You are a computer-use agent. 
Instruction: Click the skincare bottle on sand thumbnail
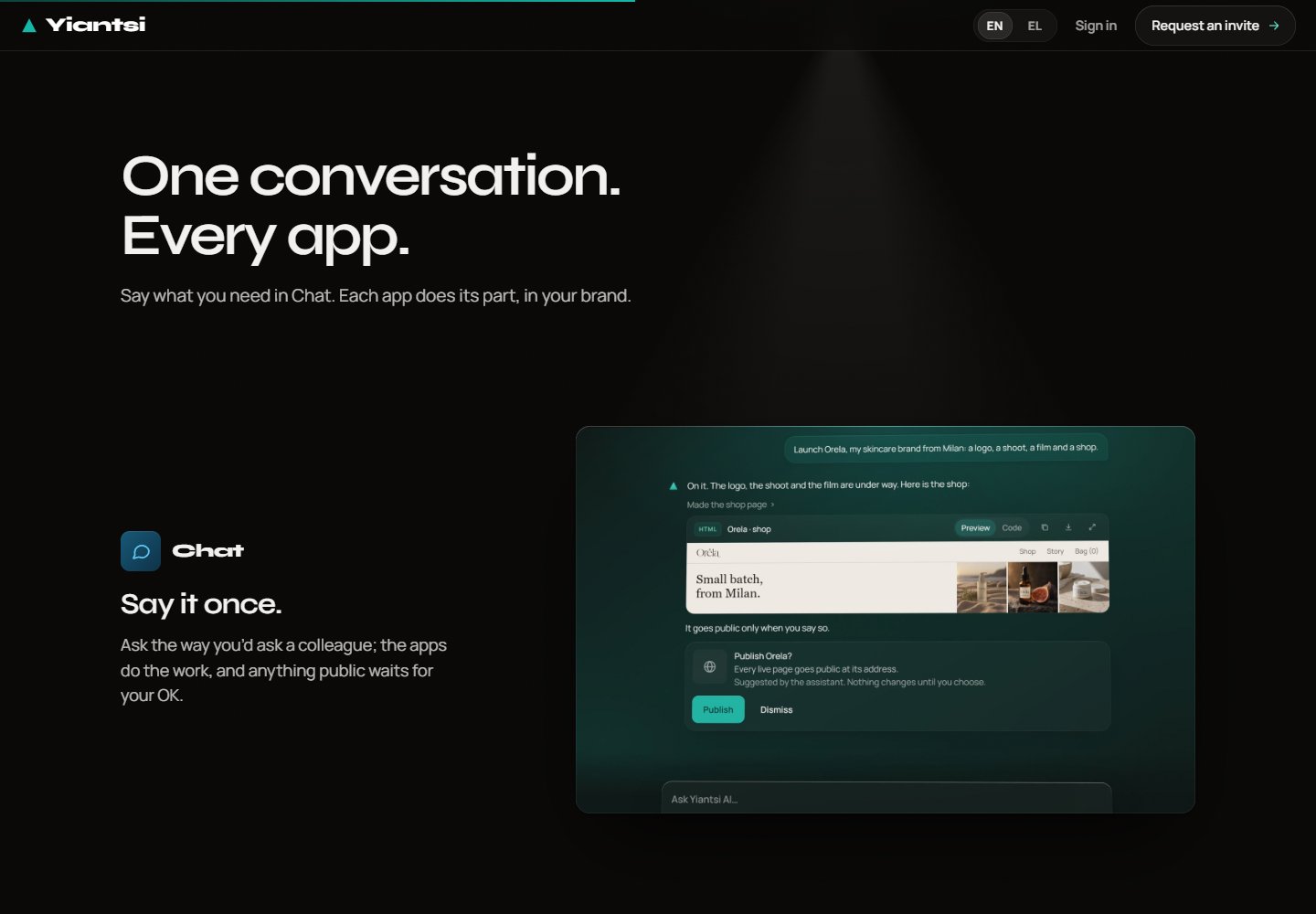(x=982, y=587)
